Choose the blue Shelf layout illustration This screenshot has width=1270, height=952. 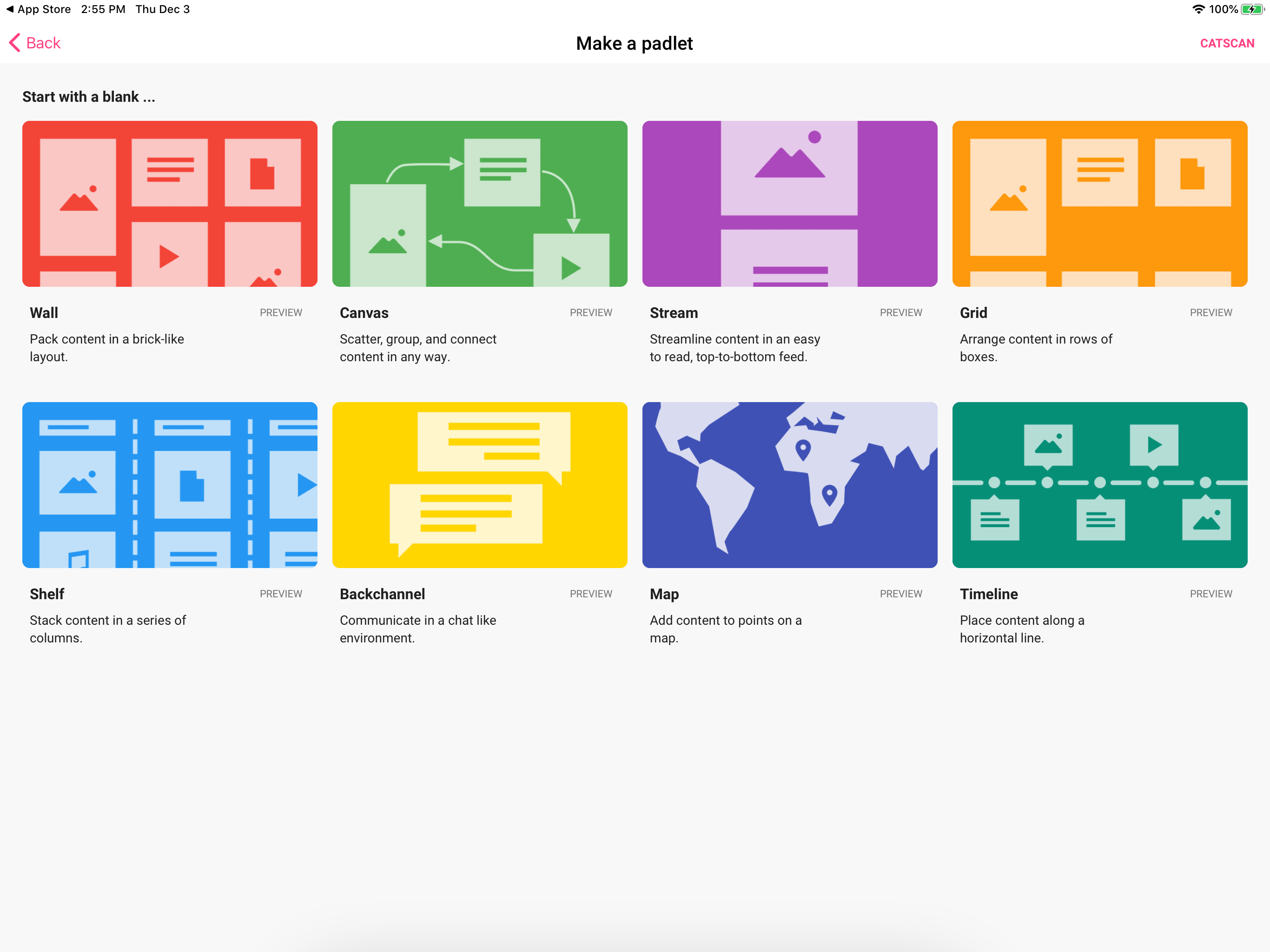(169, 485)
